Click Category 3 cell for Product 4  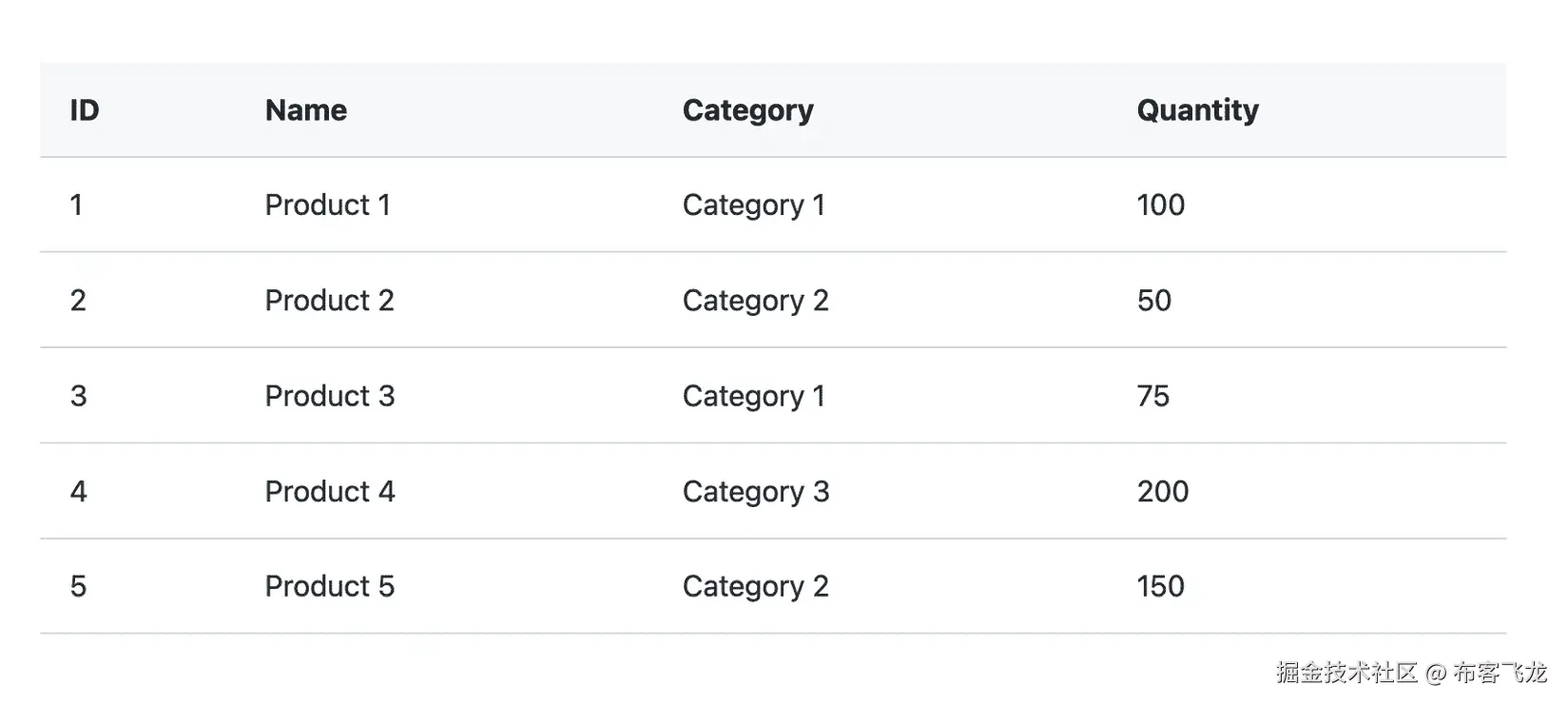(756, 492)
